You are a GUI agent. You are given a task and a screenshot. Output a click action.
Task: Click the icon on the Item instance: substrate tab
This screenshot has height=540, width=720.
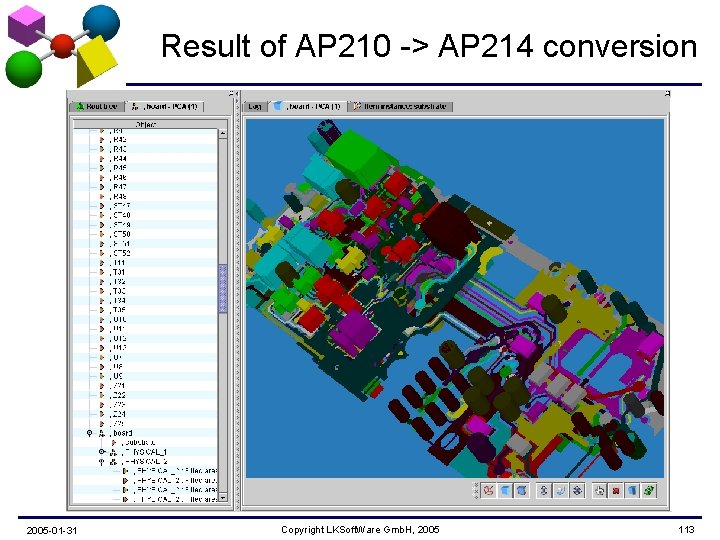pyautogui.click(x=357, y=106)
